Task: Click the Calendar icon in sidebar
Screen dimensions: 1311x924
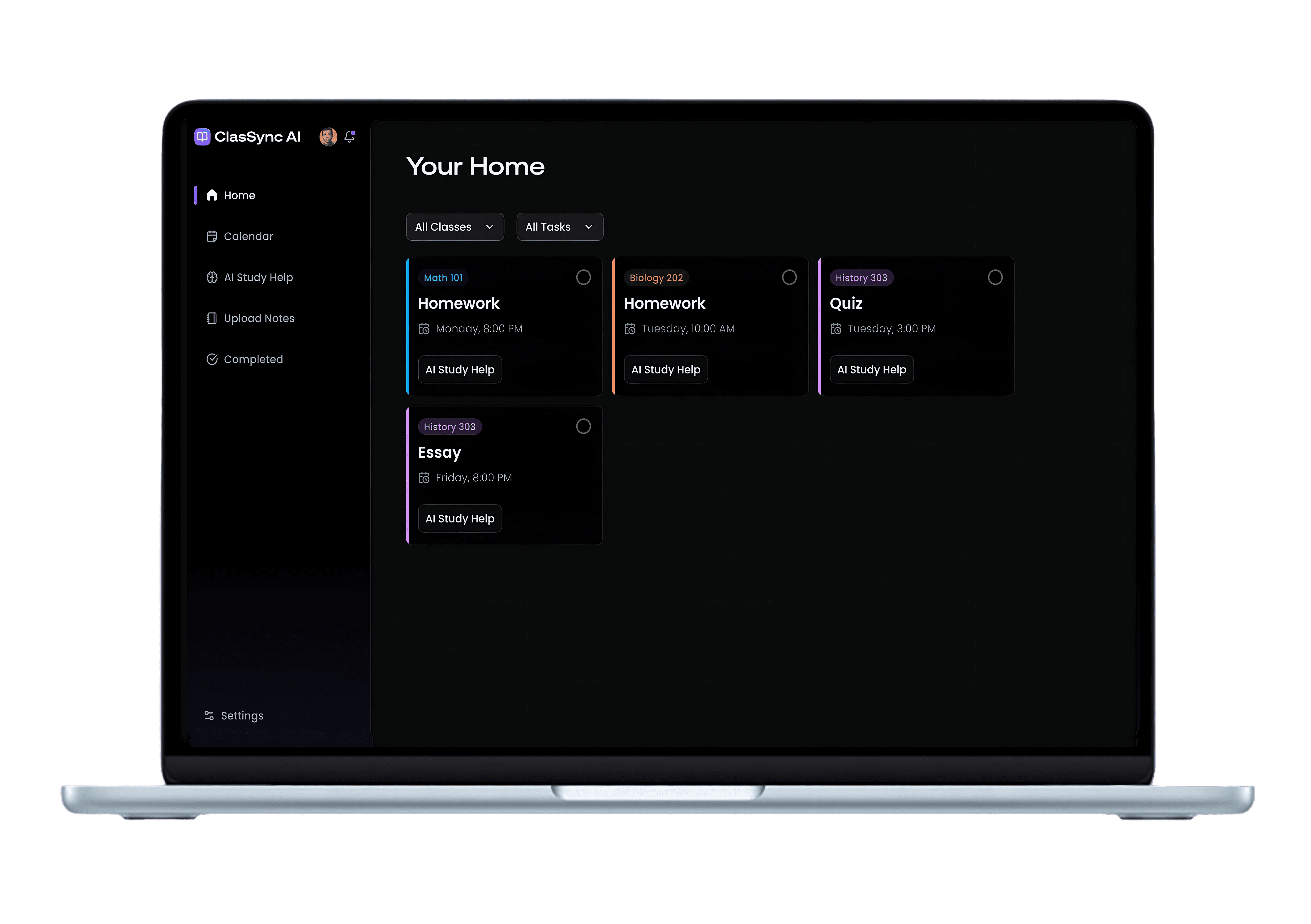Action: point(212,236)
